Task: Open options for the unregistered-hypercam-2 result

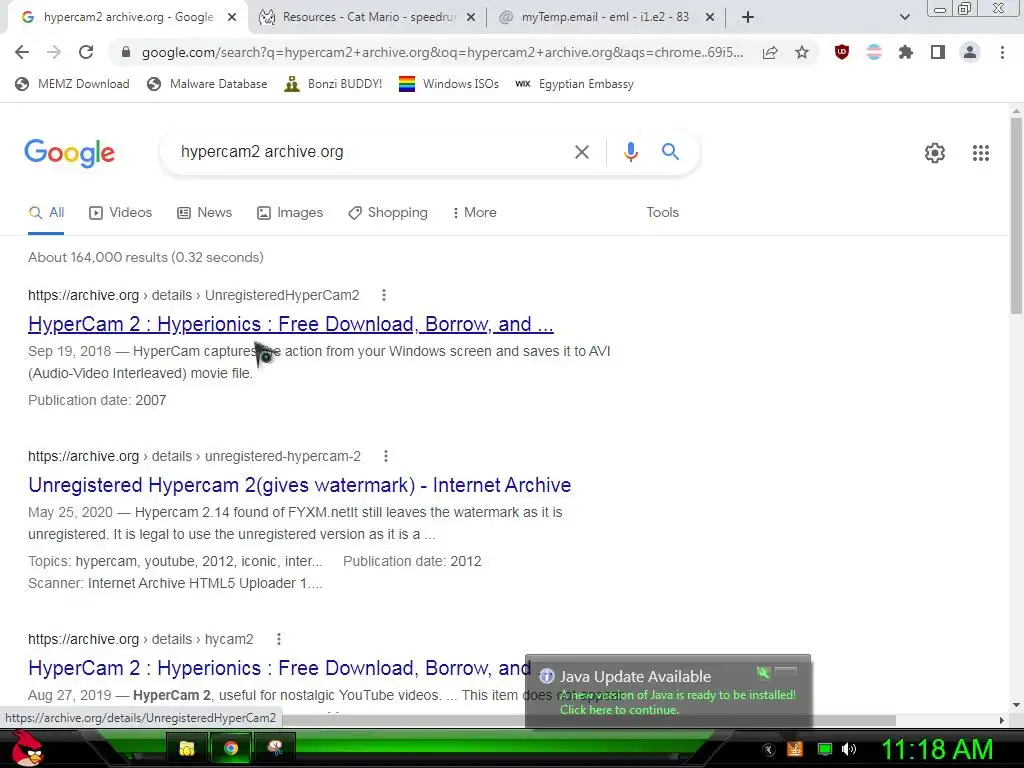Action: click(386, 456)
